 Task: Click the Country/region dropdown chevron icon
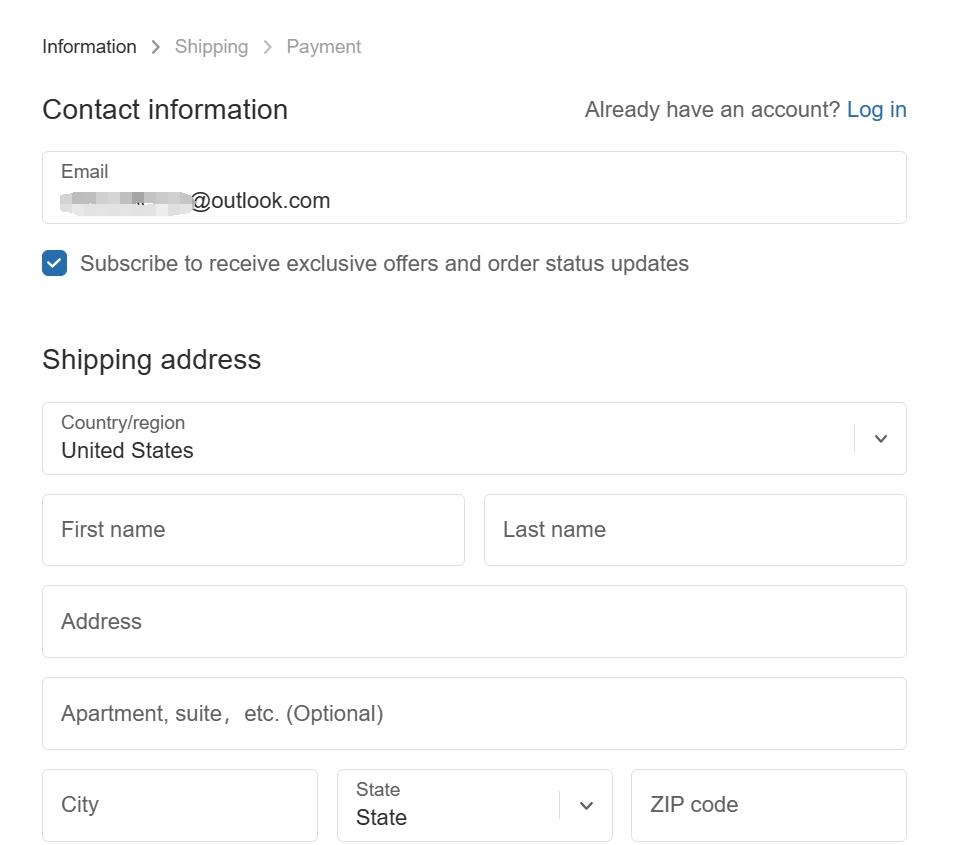tap(880, 439)
